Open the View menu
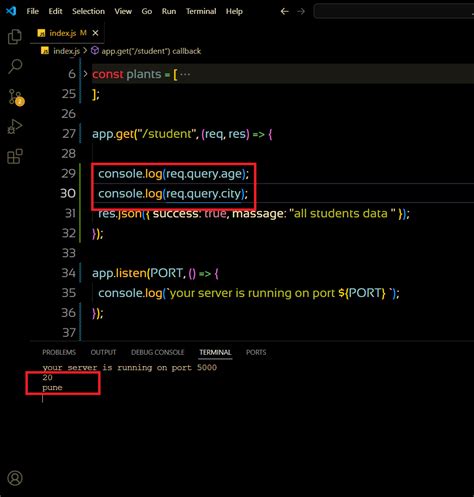The height and width of the screenshot is (497, 474). click(123, 11)
